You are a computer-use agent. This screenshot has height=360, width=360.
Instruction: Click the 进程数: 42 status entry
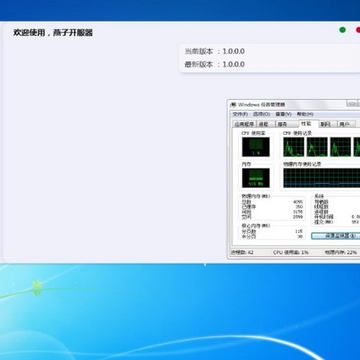point(242,252)
